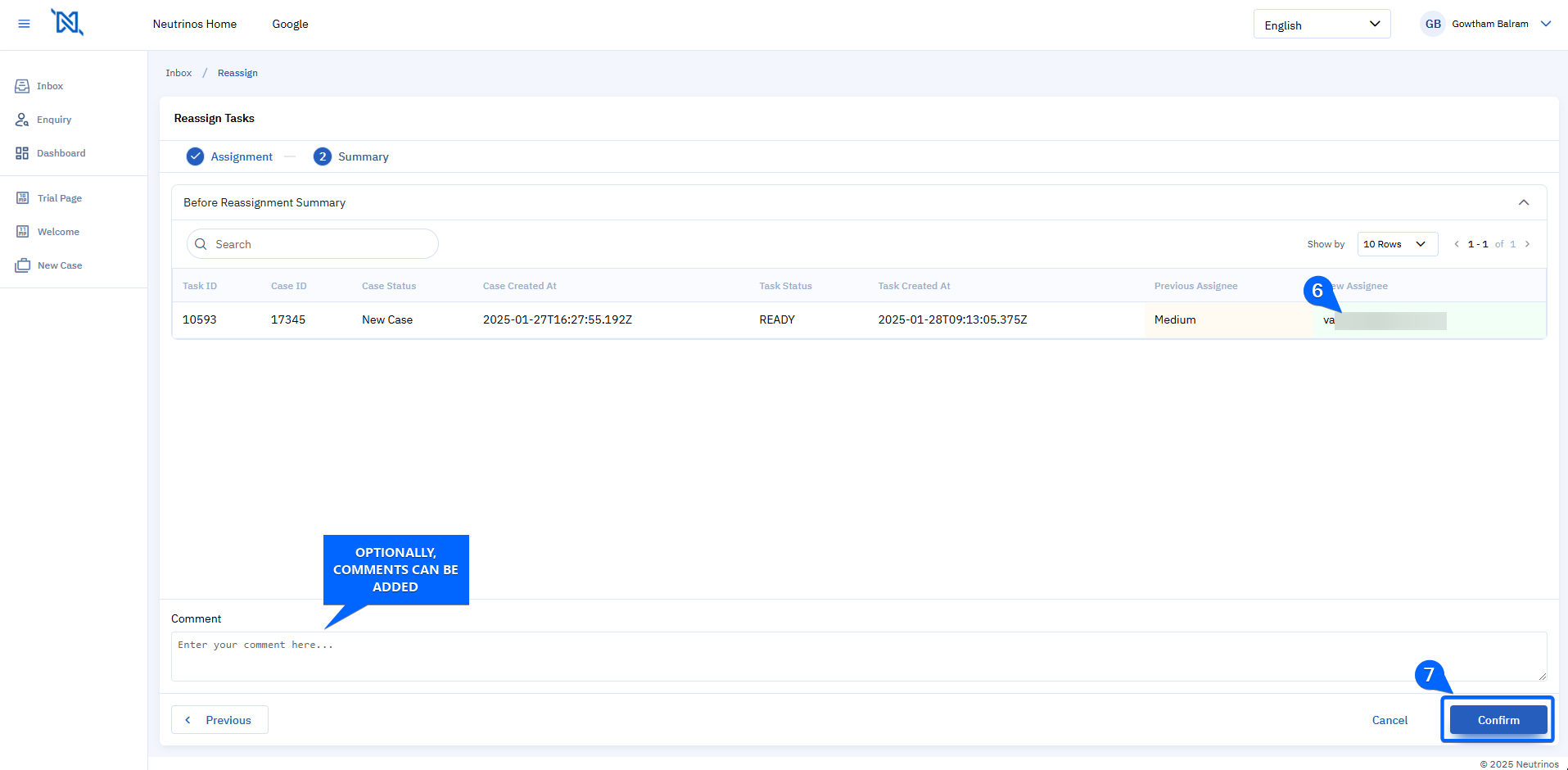This screenshot has width=1568, height=770.
Task: Click case ID cell 17345
Action: coord(288,319)
